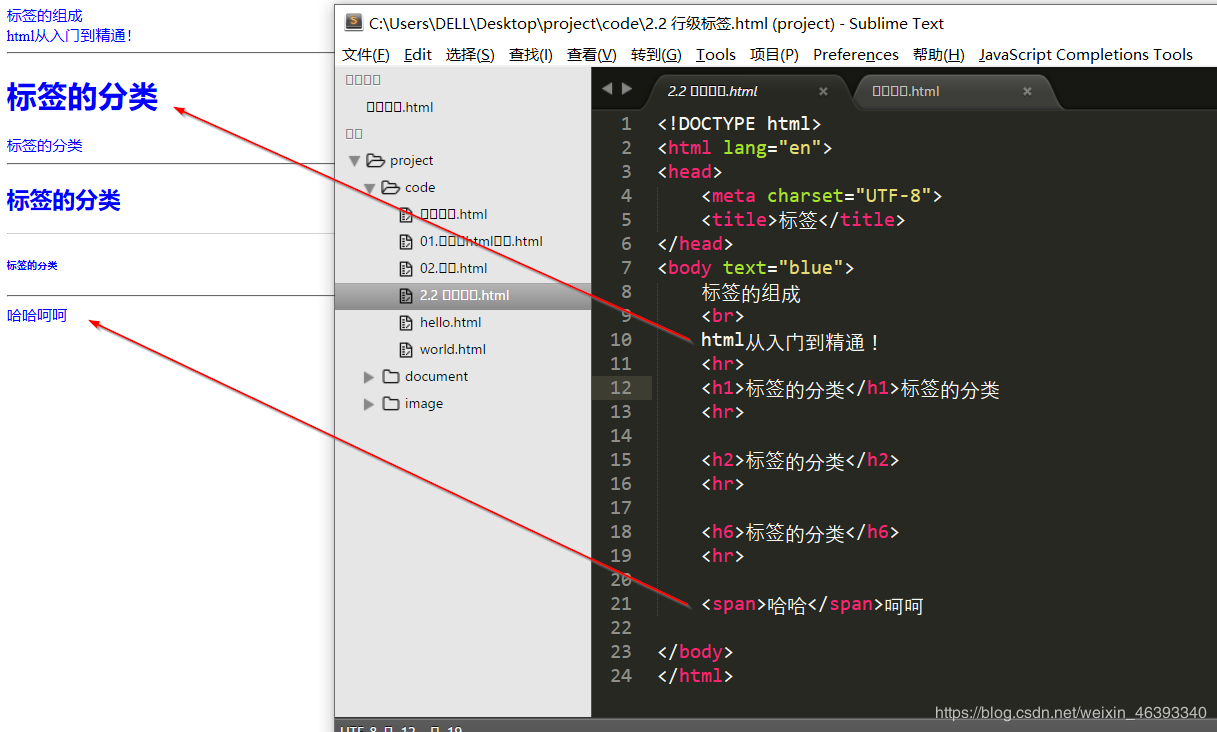The height and width of the screenshot is (732, 1217).
Task: Click the file icon beside hello.html
Action: [406, 322]
